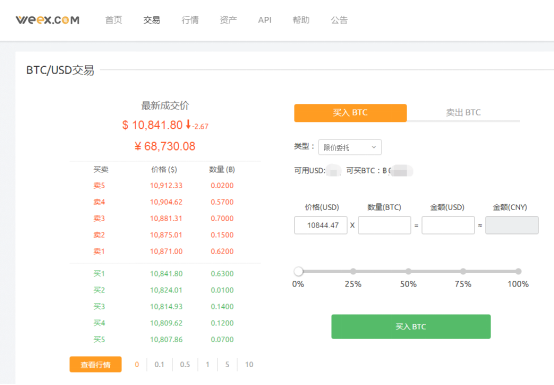Click the BTC/USD交易 heading
The height and width of the screenshot is (385, 554).
click(60, 70)
